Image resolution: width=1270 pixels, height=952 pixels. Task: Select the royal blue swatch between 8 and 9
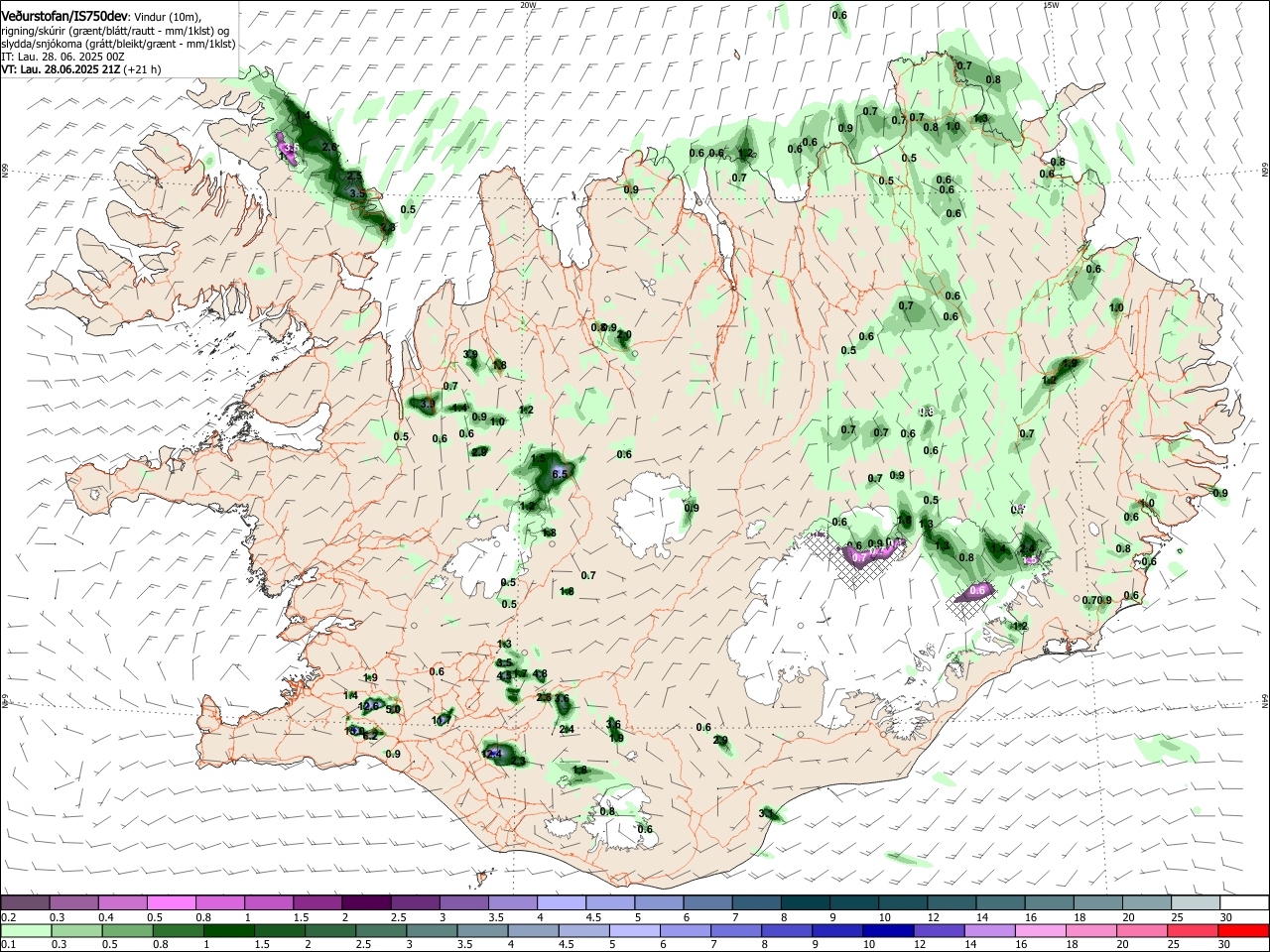pos(788,931)
